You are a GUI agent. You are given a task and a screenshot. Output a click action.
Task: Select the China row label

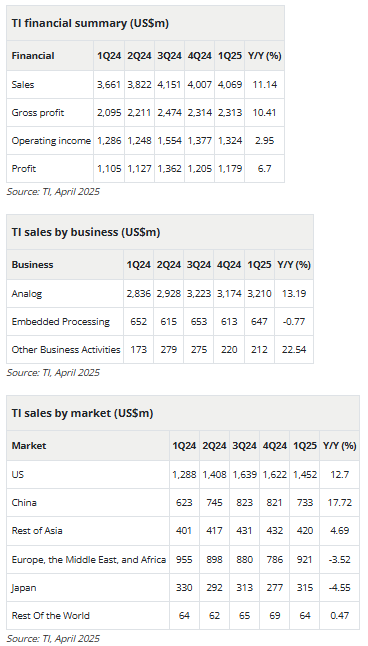pos(24,503)
